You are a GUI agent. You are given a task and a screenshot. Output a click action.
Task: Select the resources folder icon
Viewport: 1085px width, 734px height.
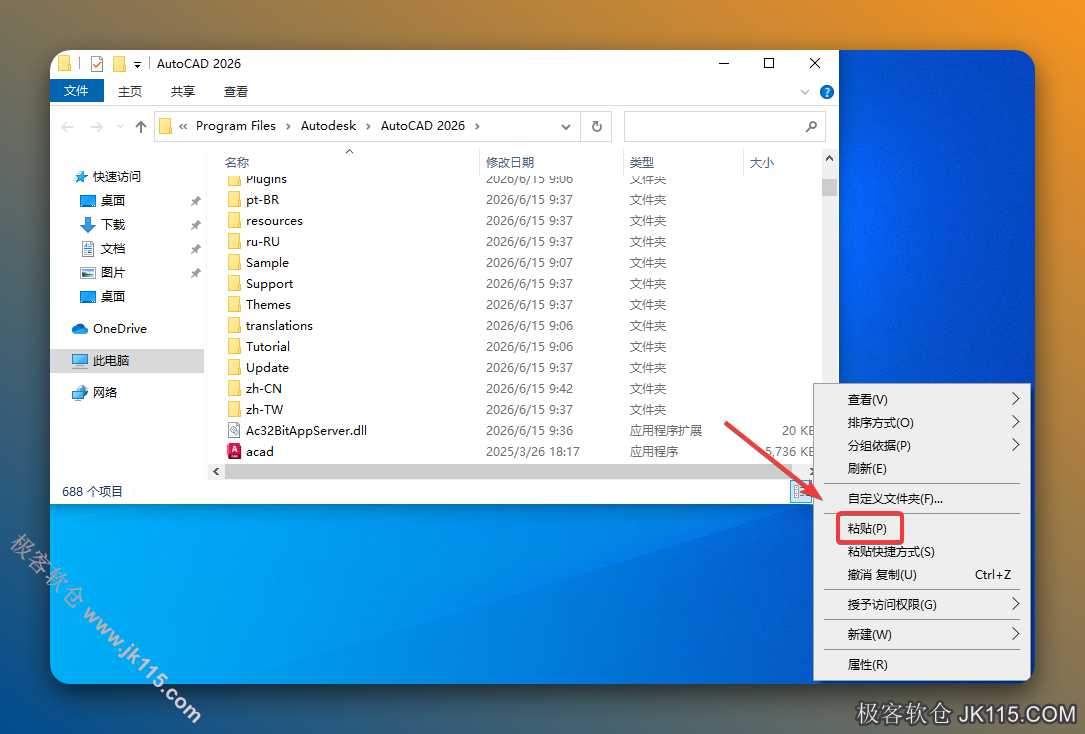[234, 221]
